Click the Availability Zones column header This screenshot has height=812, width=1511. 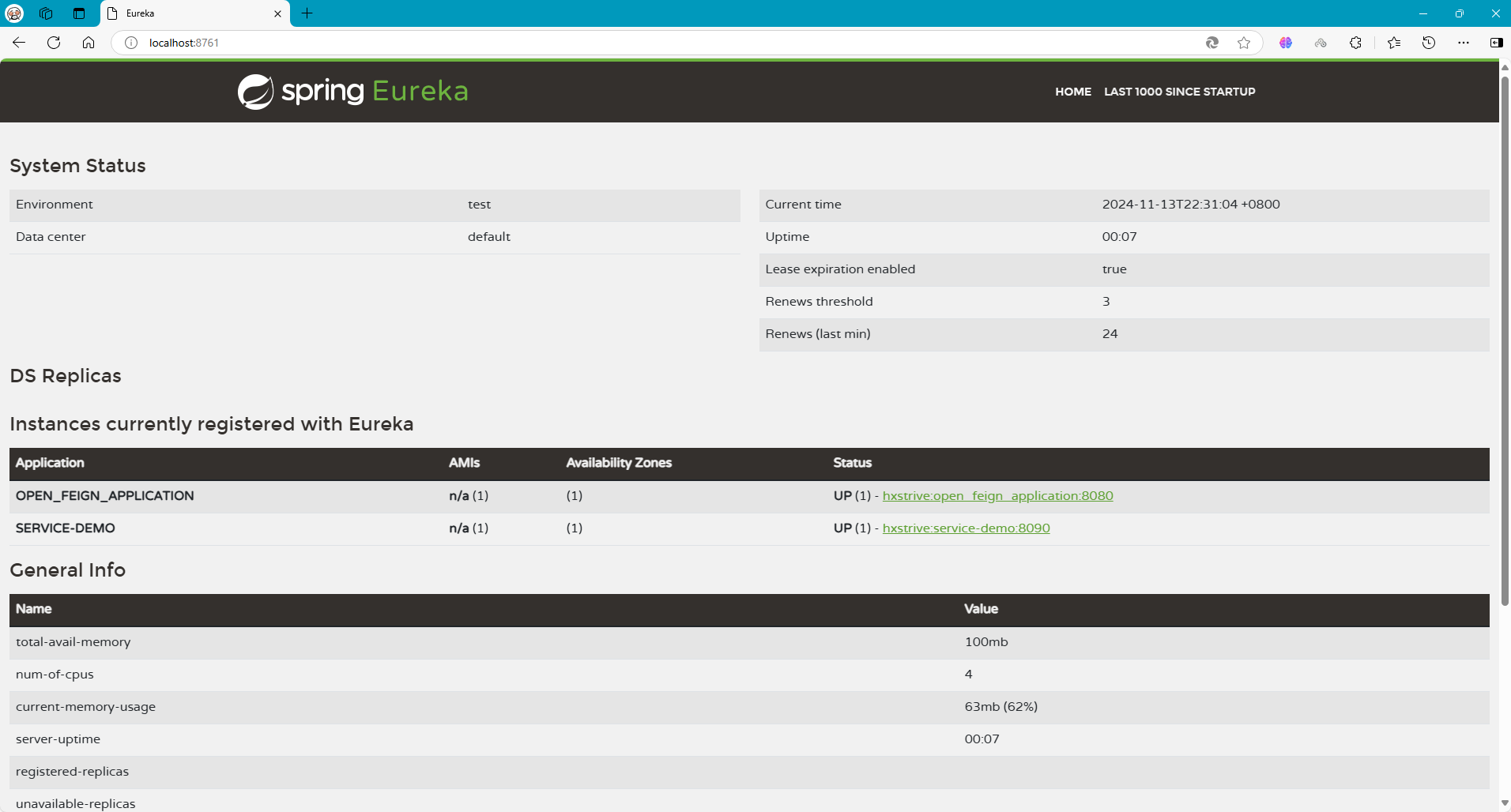[619, 463]
